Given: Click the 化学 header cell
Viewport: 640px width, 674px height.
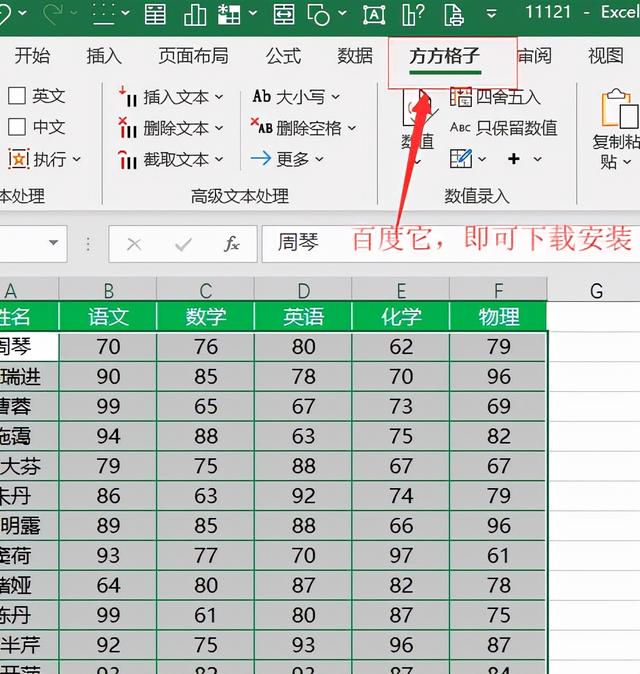Looking at the screenshot, I should pyautogui.click(x=401, y=316).
